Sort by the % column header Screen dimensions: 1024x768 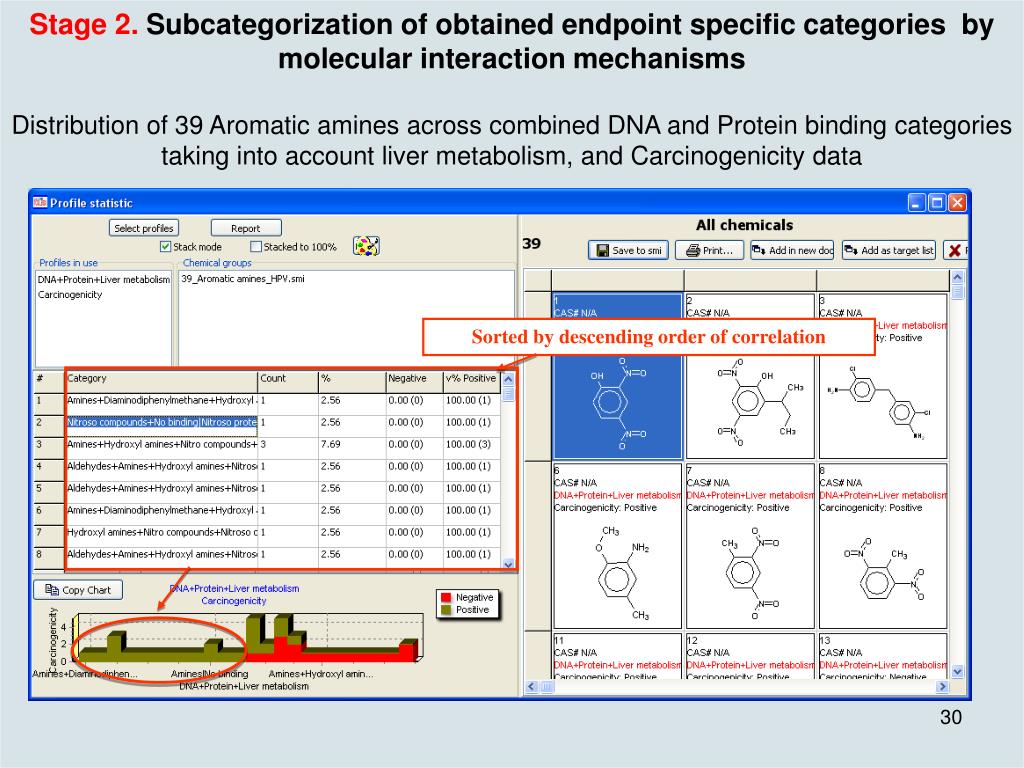pos(352,379)
